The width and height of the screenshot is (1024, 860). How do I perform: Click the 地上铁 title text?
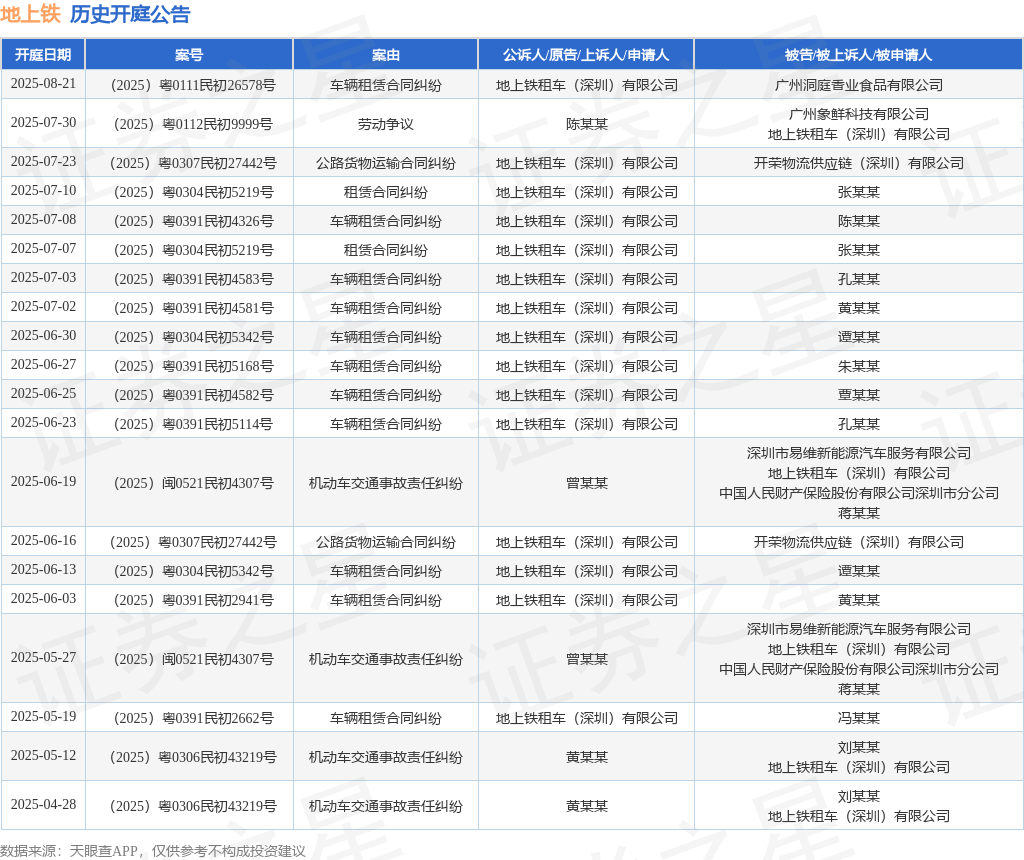pyautogui.click(x=30, y=14)
